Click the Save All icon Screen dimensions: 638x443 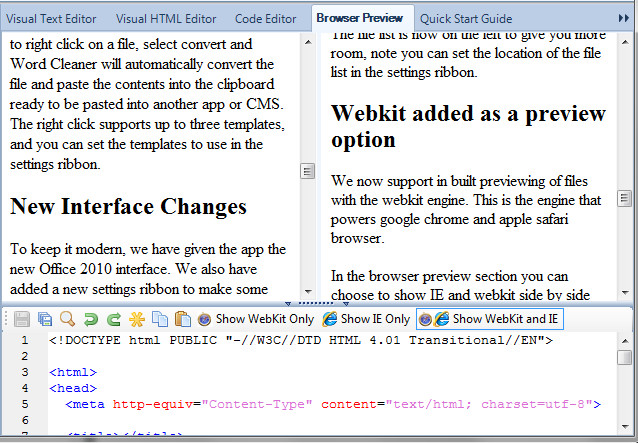[44, 319]
